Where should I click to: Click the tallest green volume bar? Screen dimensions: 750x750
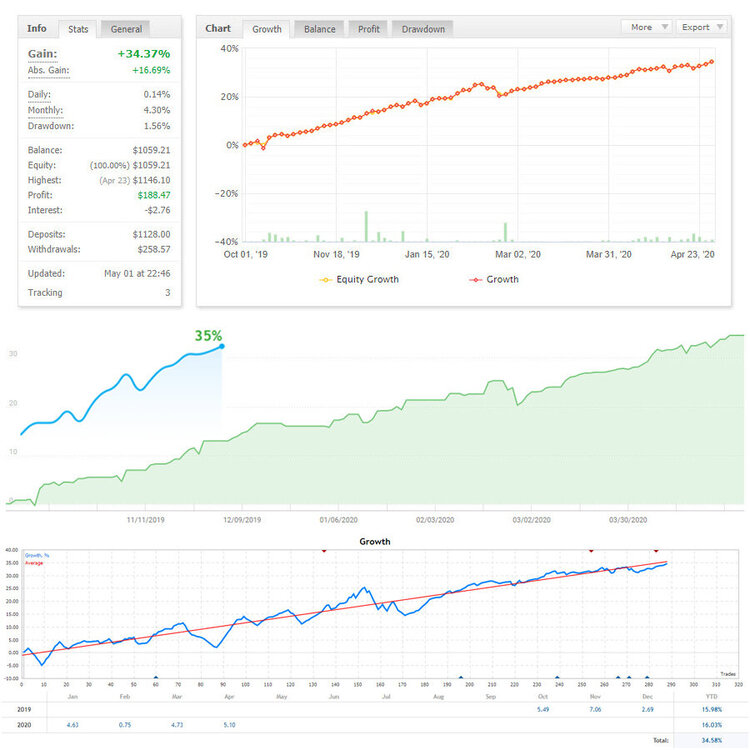pyautogui.click(x=366, y=226)
